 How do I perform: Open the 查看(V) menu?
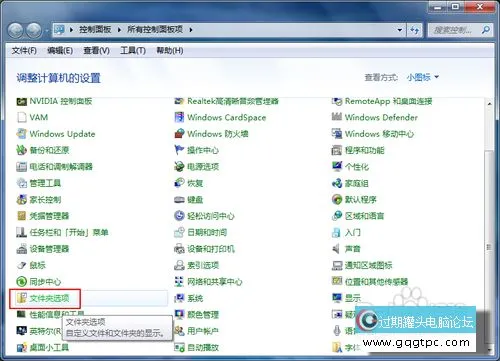[x=96, y=51]
